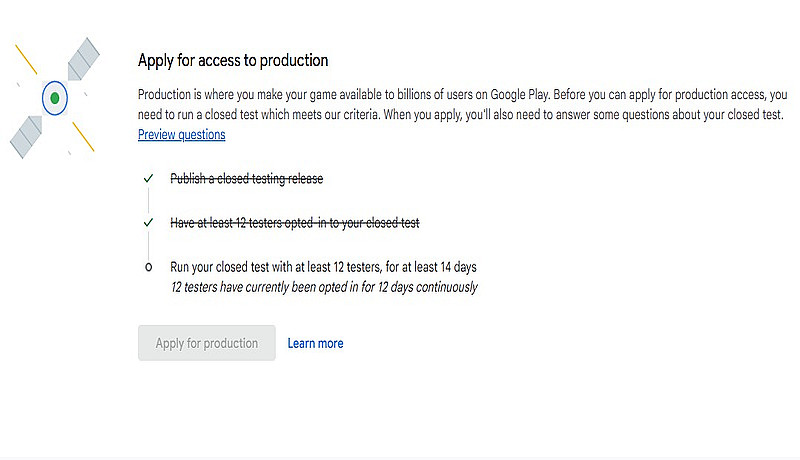This screenshot has width=800, height=460.
Task: Click the italic '12 days continuously' status line
Action: pos(323,287)
